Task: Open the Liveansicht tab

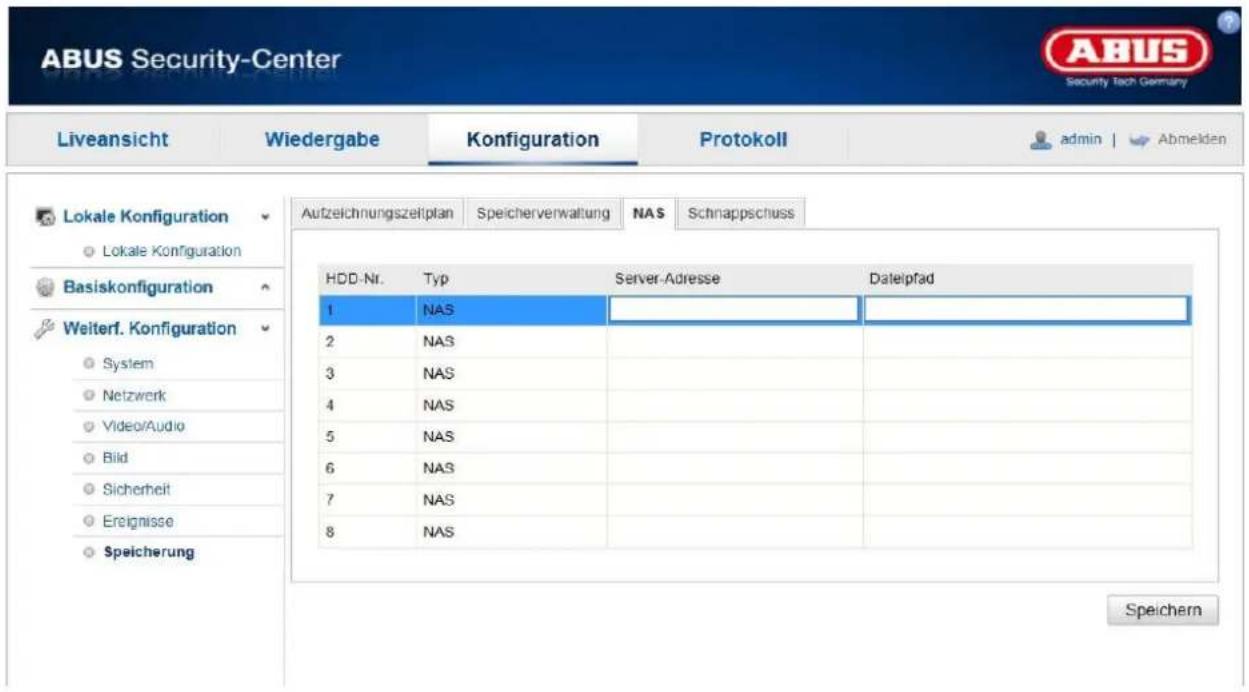Action: click(x=110, y=139)
